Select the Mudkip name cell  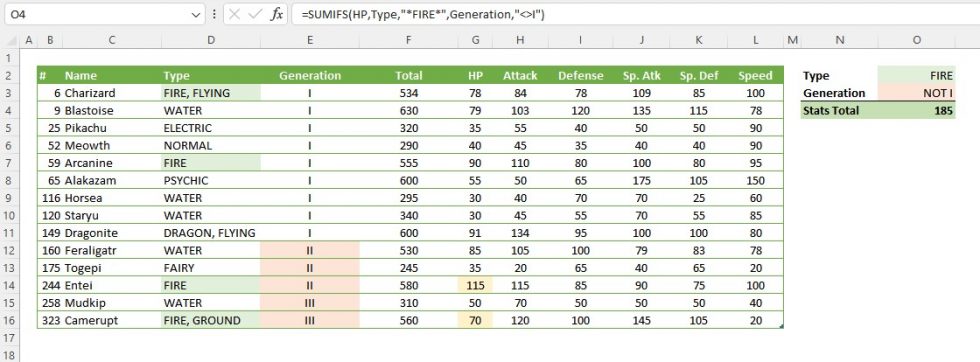(111, 303)
